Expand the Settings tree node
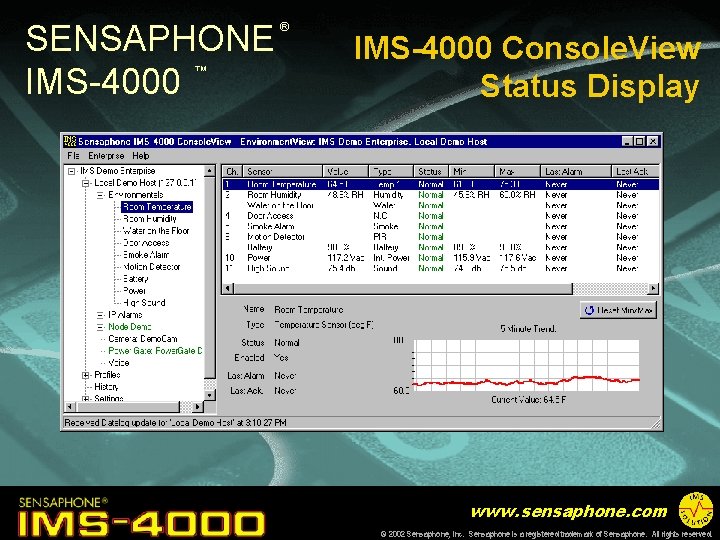The width and height of the screenshot is (720, 540). point(85,399)
